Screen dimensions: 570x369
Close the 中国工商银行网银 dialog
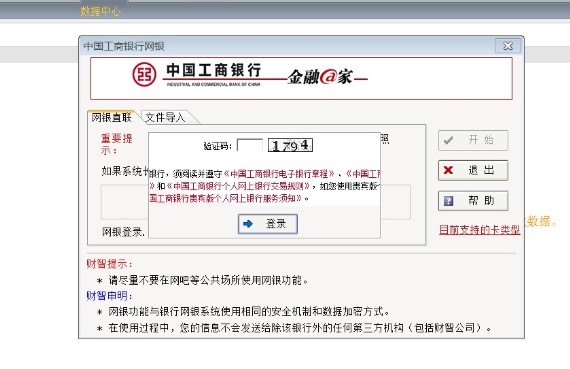tap(508, 46)
